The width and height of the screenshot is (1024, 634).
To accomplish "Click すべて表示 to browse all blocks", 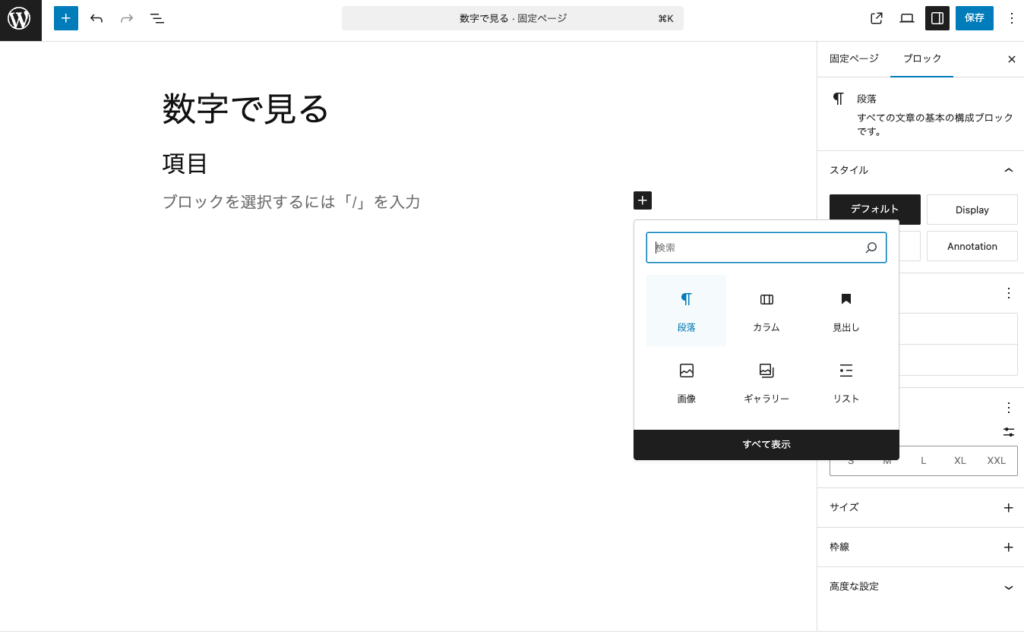I will [765, 444].
